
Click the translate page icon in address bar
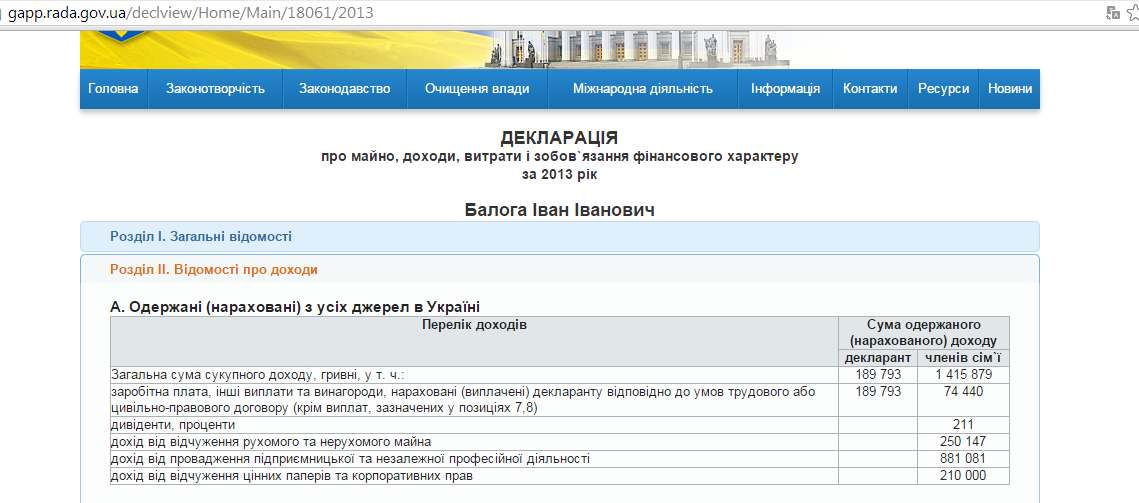coord(1112,13)
